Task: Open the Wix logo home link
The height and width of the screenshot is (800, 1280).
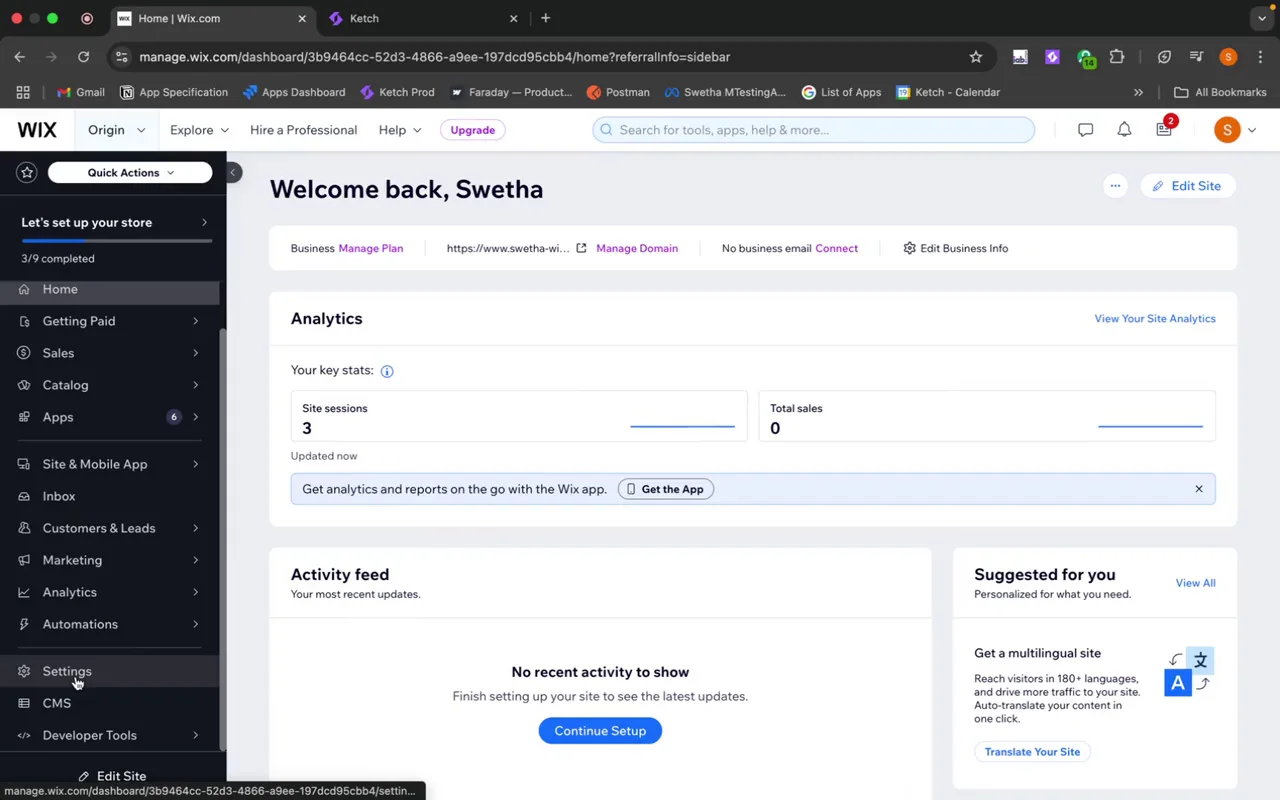Action: pos(37,130)
